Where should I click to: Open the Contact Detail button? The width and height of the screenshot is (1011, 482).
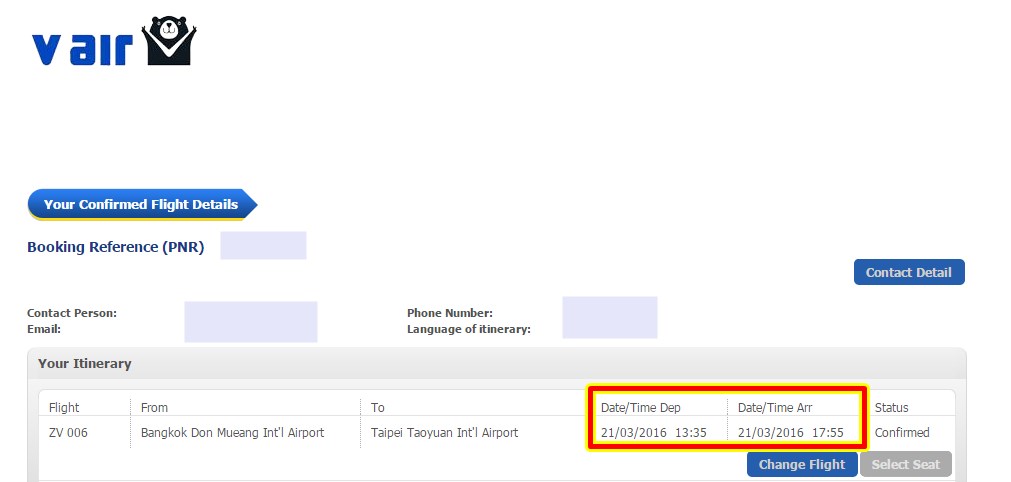(x=909, y=272)
